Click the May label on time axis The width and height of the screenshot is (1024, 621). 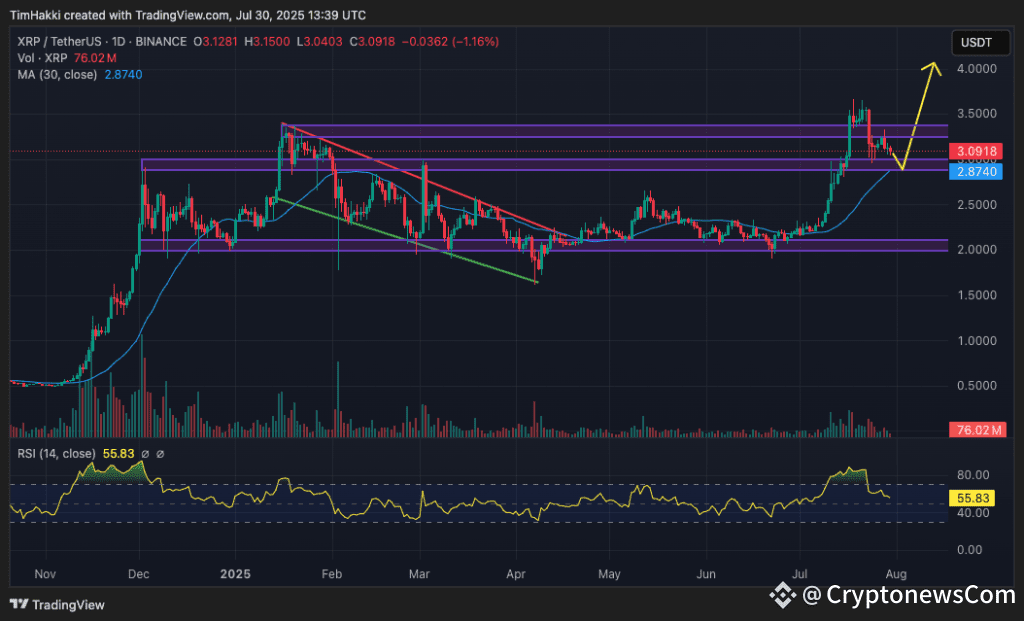click(x=609, y=574)
